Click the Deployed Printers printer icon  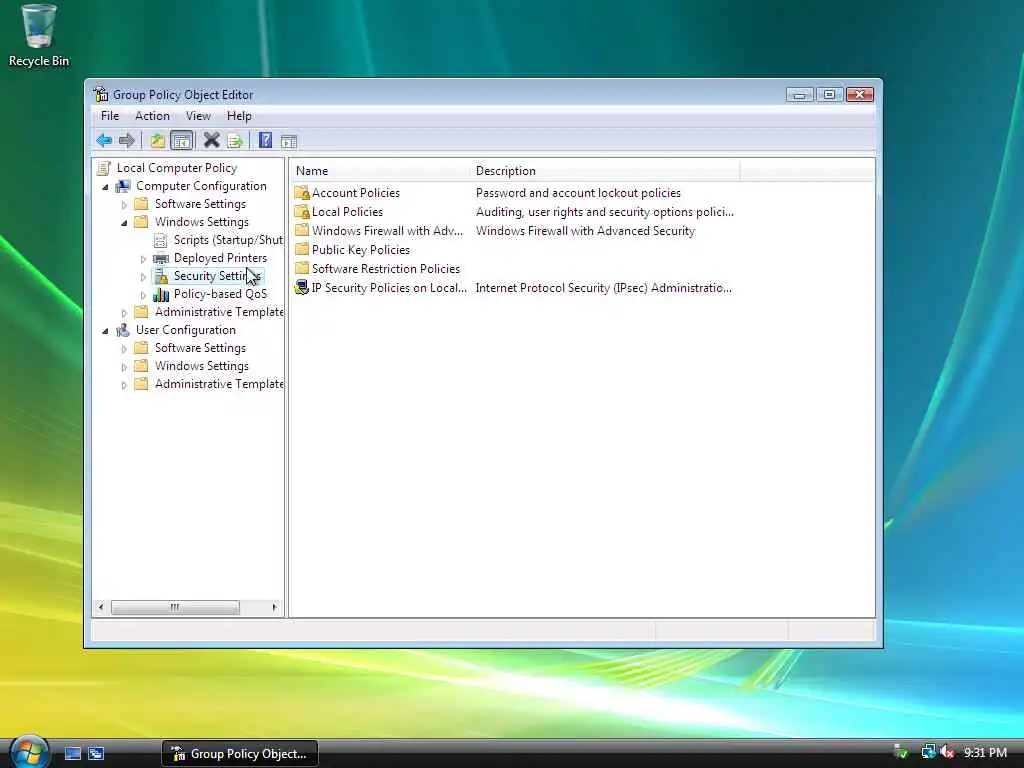click(161, 258)
